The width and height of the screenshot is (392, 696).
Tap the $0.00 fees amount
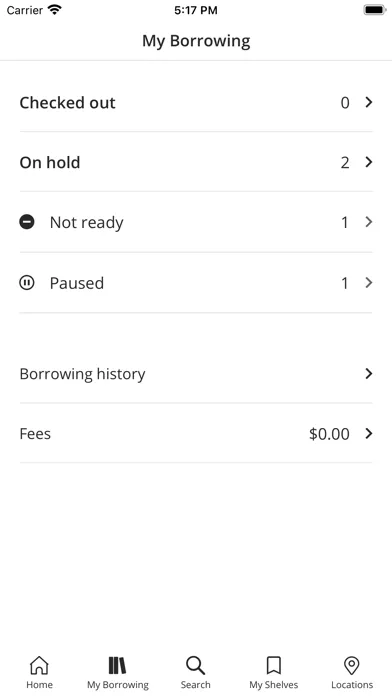pyautogui.click(x=329, y=434)
